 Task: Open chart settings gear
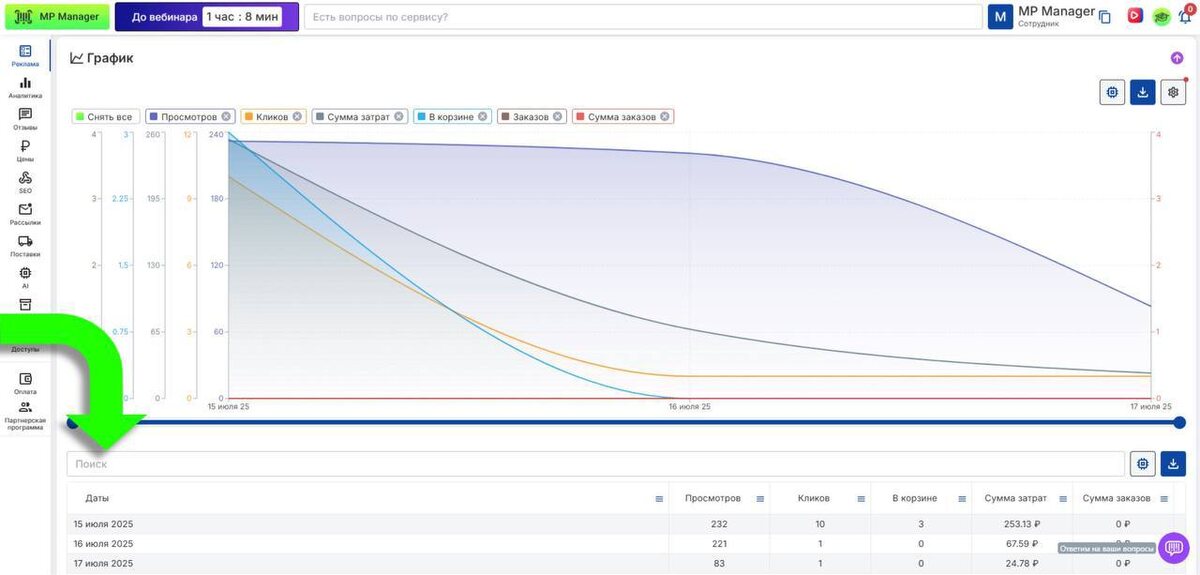pos(1174,93)
